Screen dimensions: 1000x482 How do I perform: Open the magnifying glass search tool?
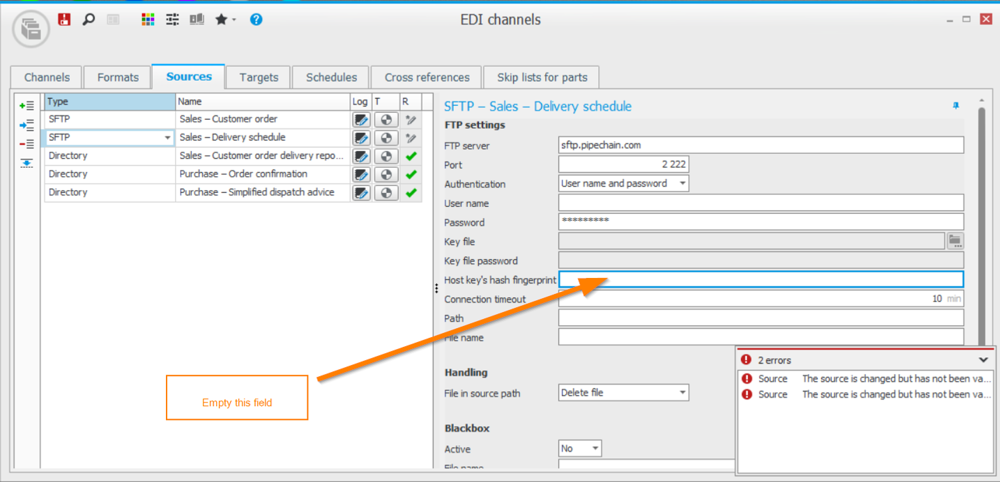pyautogui.click(x=89, y=20)
